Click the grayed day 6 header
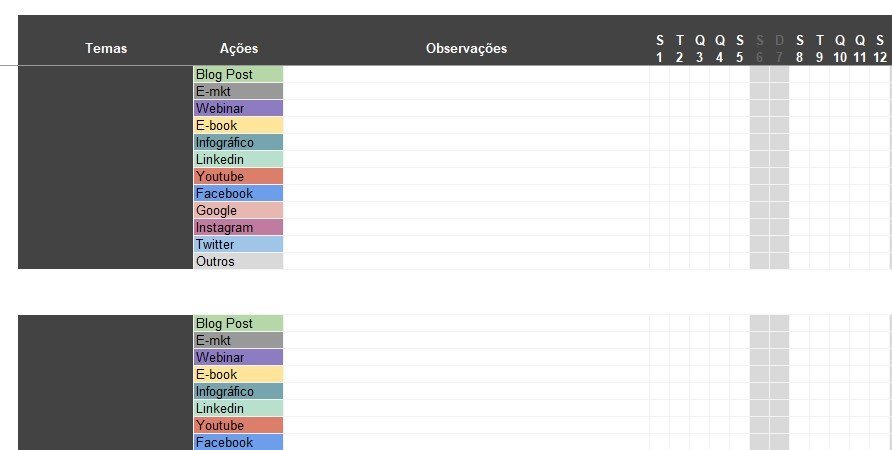The height and width of the screenshot is (450, 892). 759,49
